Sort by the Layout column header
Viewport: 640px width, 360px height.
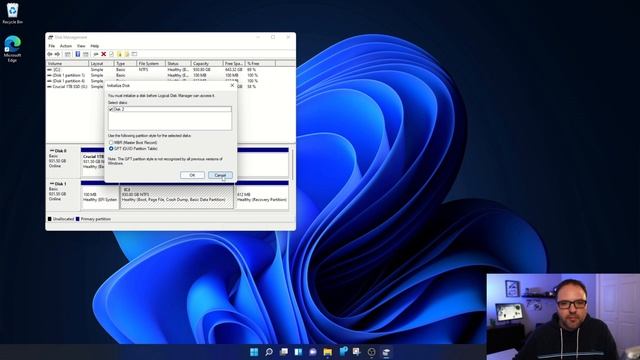(x=101, y=64)
